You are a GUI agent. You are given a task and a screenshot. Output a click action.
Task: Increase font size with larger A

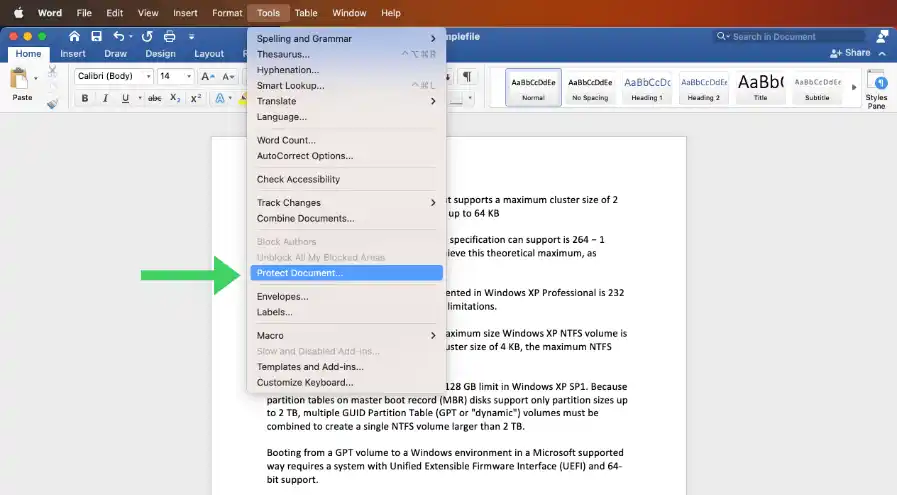click(208, 76)
